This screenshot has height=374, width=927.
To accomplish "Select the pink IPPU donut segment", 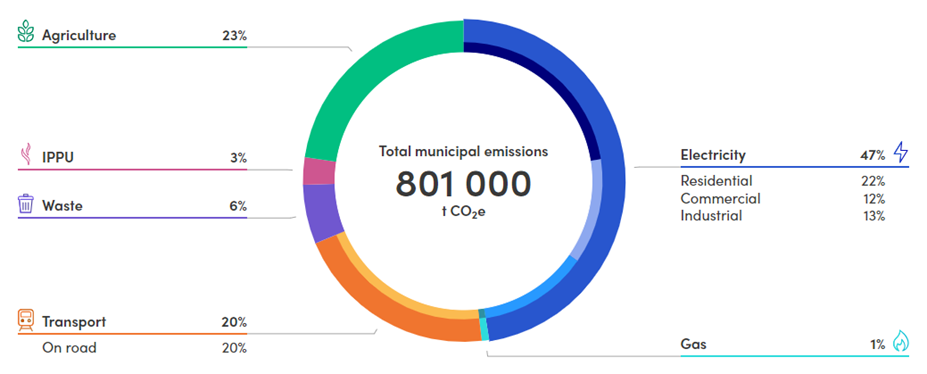I will coord(319,171).
